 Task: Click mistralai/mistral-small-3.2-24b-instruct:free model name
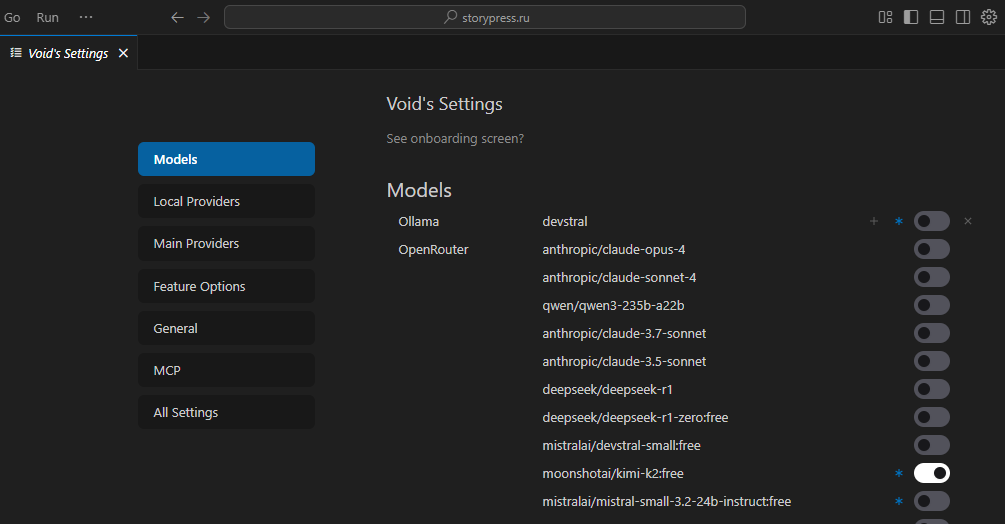667,502
